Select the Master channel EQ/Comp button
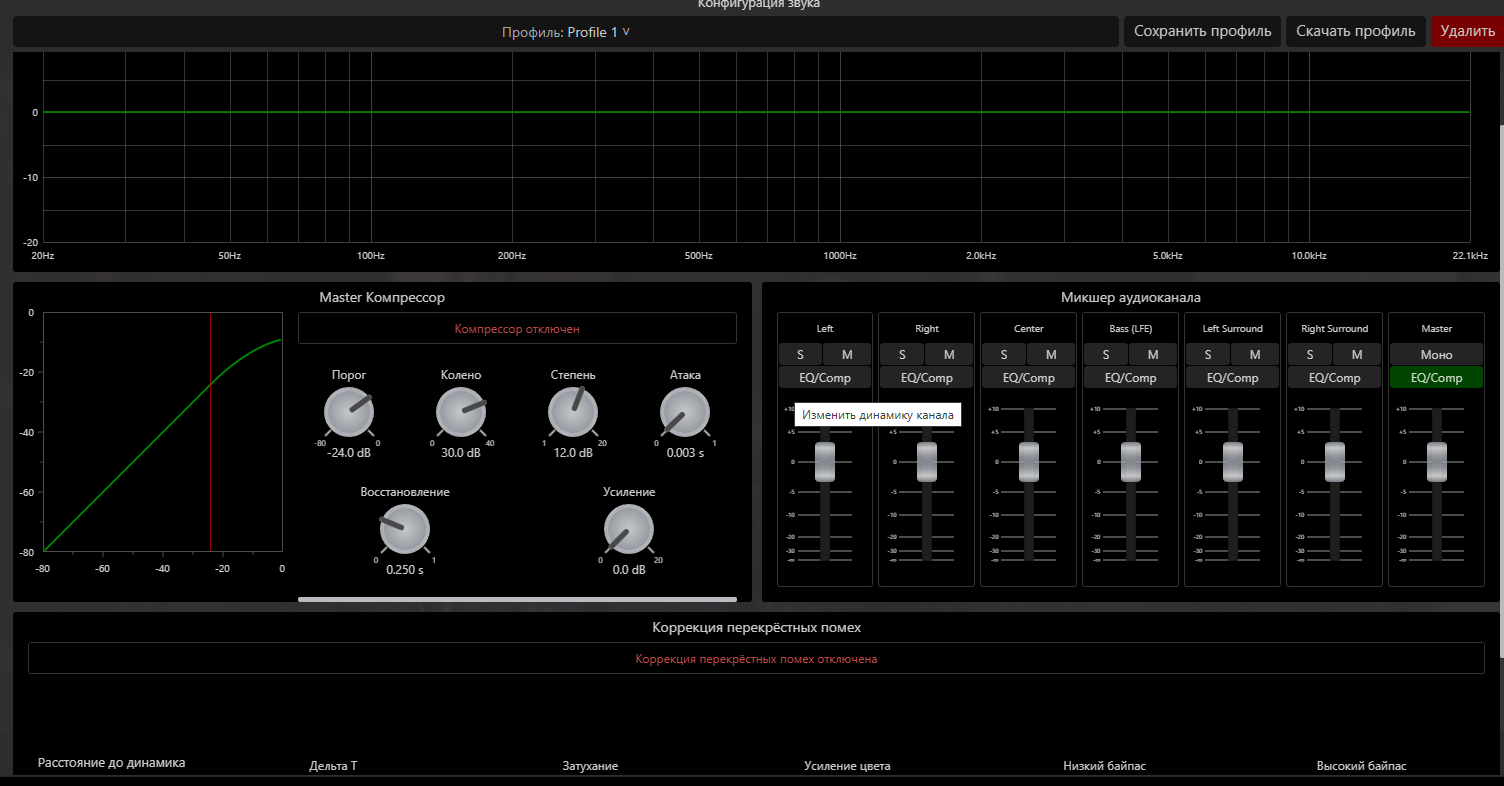Image resolution: width=1504 pixels, height=786 pixels. [x=1436, y=378]
